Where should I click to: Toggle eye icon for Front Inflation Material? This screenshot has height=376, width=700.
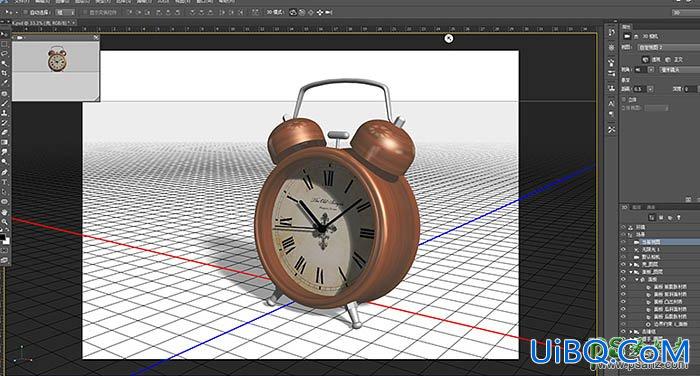click(623, 287)
